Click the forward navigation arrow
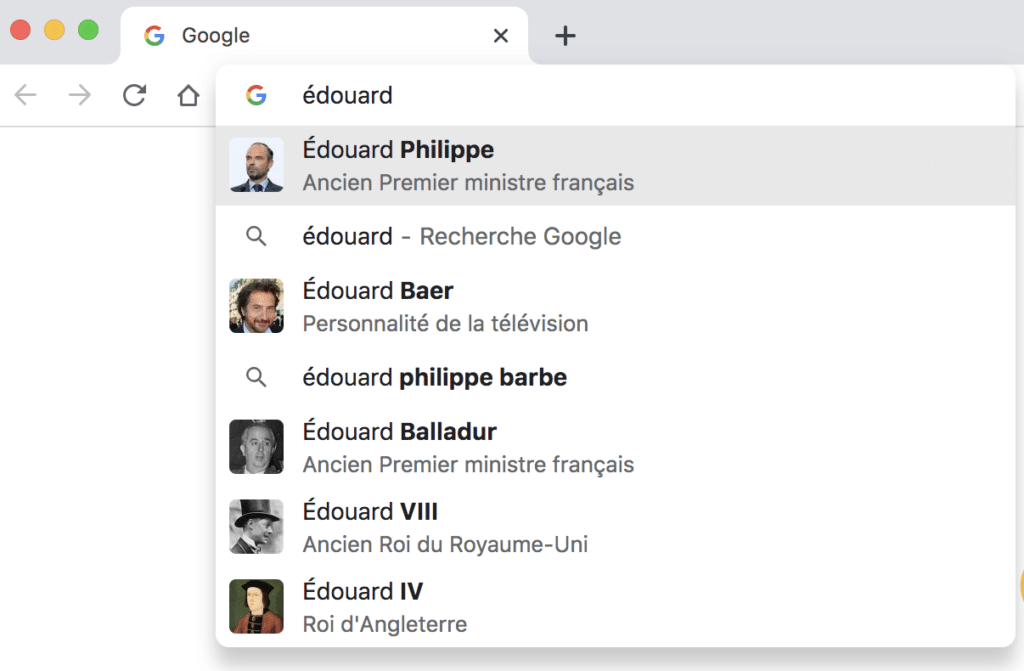The height and width of the screenshot is (671, 1024). 79,95
